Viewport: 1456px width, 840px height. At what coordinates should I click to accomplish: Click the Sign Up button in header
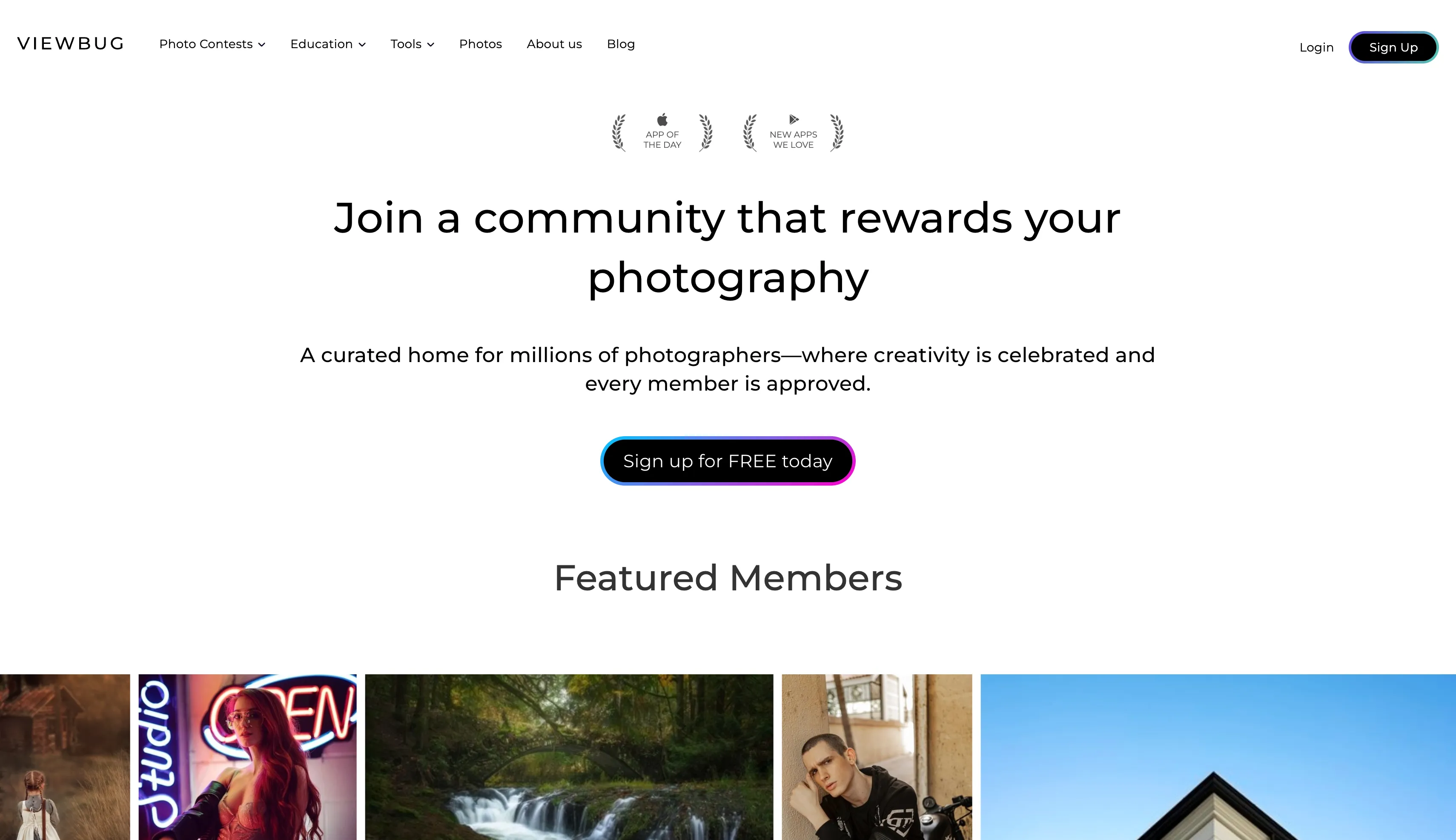tap(1393, 47)
